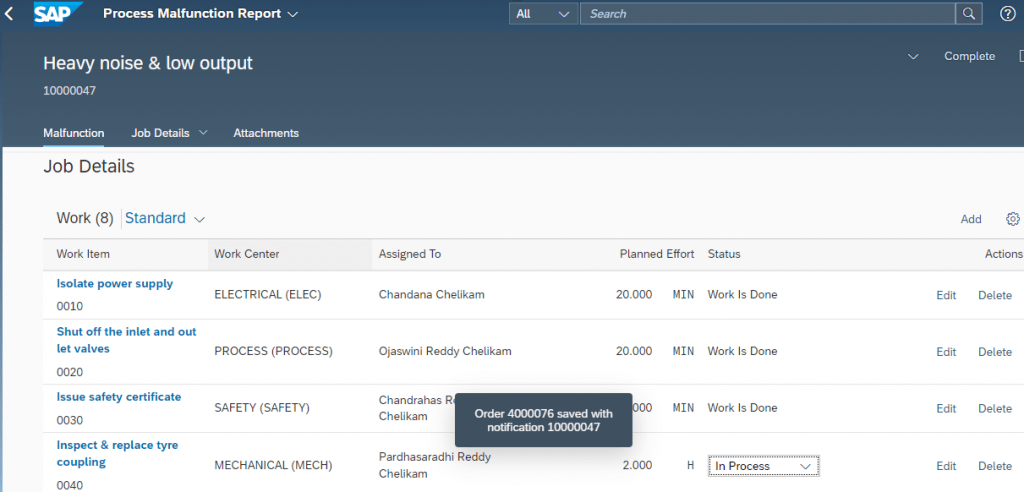Open the In Process status dropdown

(763, 466)
